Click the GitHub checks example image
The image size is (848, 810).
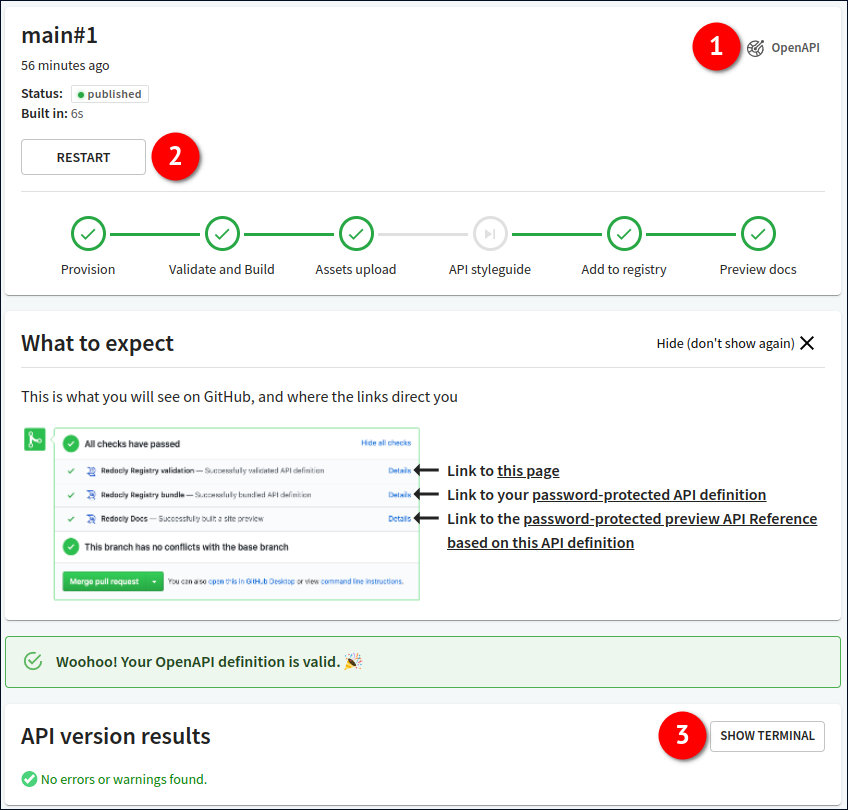[237, 514]
